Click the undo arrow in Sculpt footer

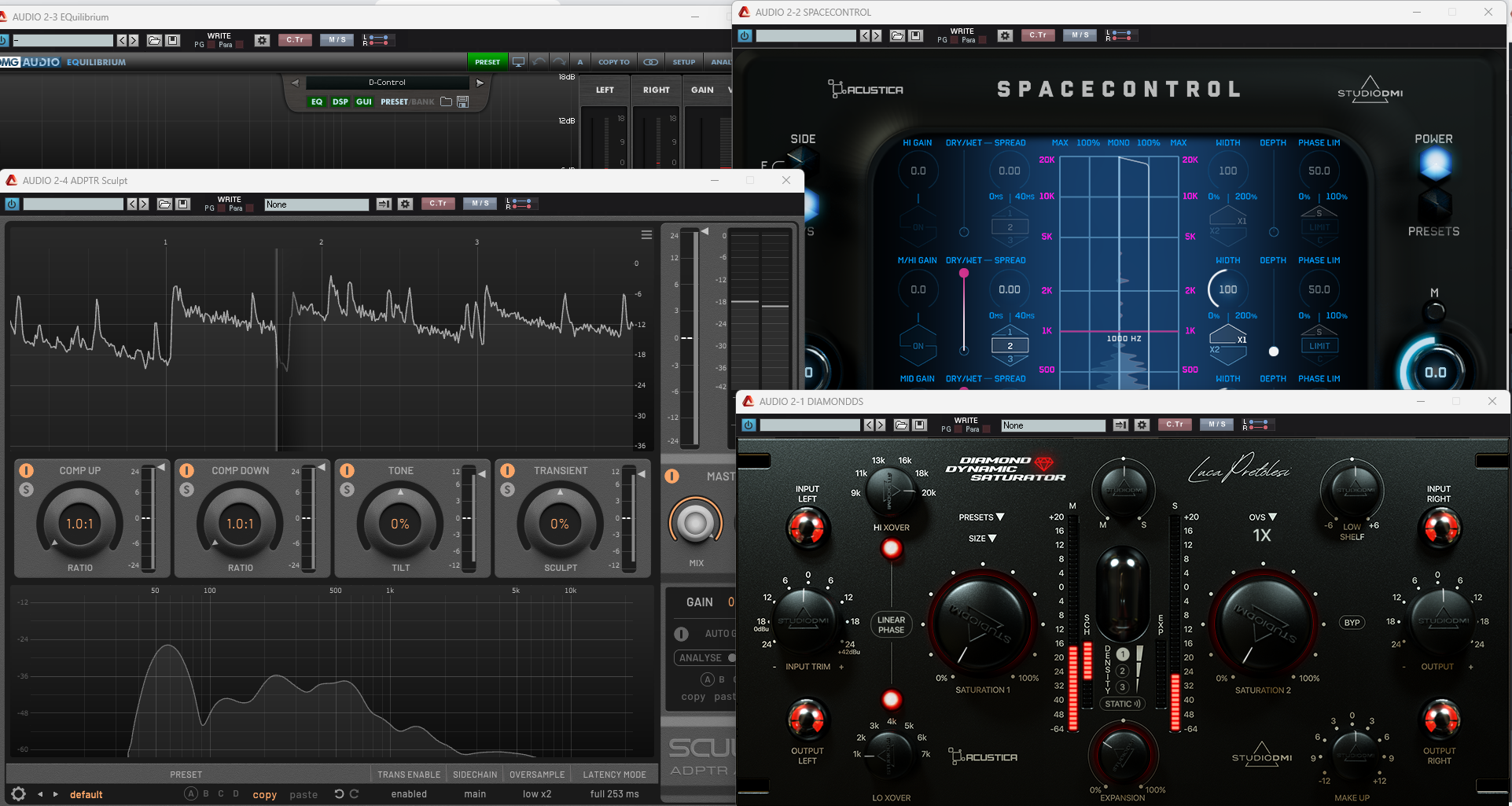coord(339,794)
